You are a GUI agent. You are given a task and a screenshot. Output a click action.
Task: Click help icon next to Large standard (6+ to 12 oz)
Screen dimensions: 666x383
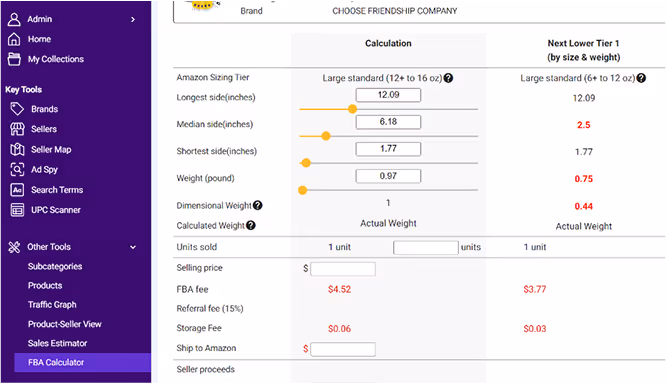click(x=641, y=78)
